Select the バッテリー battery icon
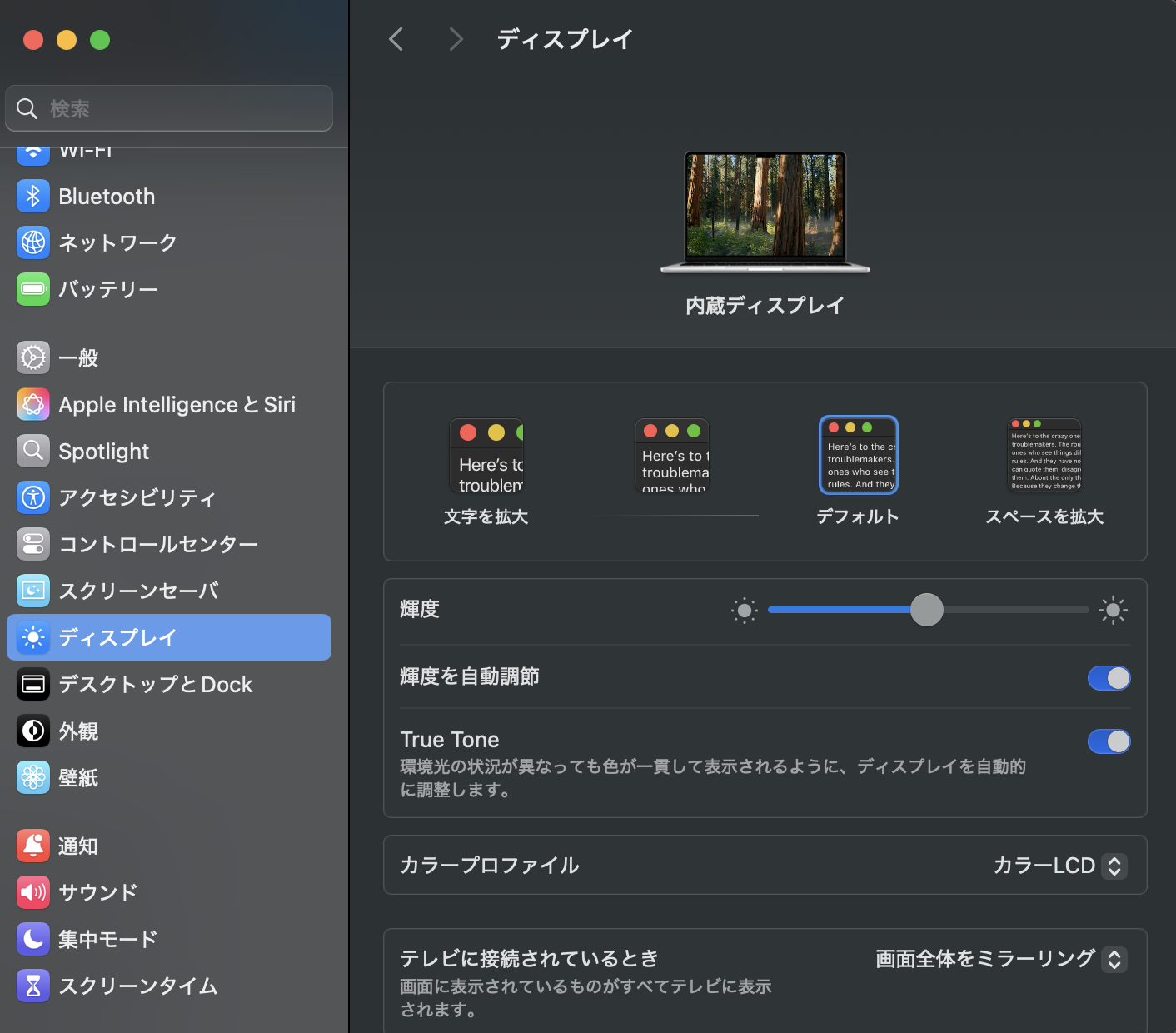 click(33, 289)
